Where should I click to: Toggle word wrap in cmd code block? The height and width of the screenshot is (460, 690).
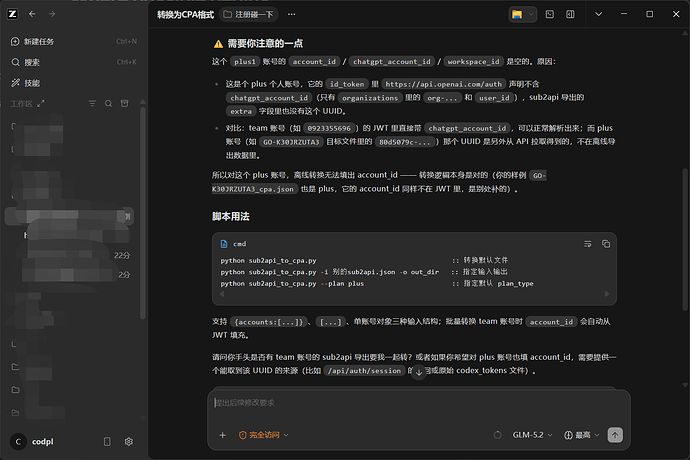pos(587,244)
